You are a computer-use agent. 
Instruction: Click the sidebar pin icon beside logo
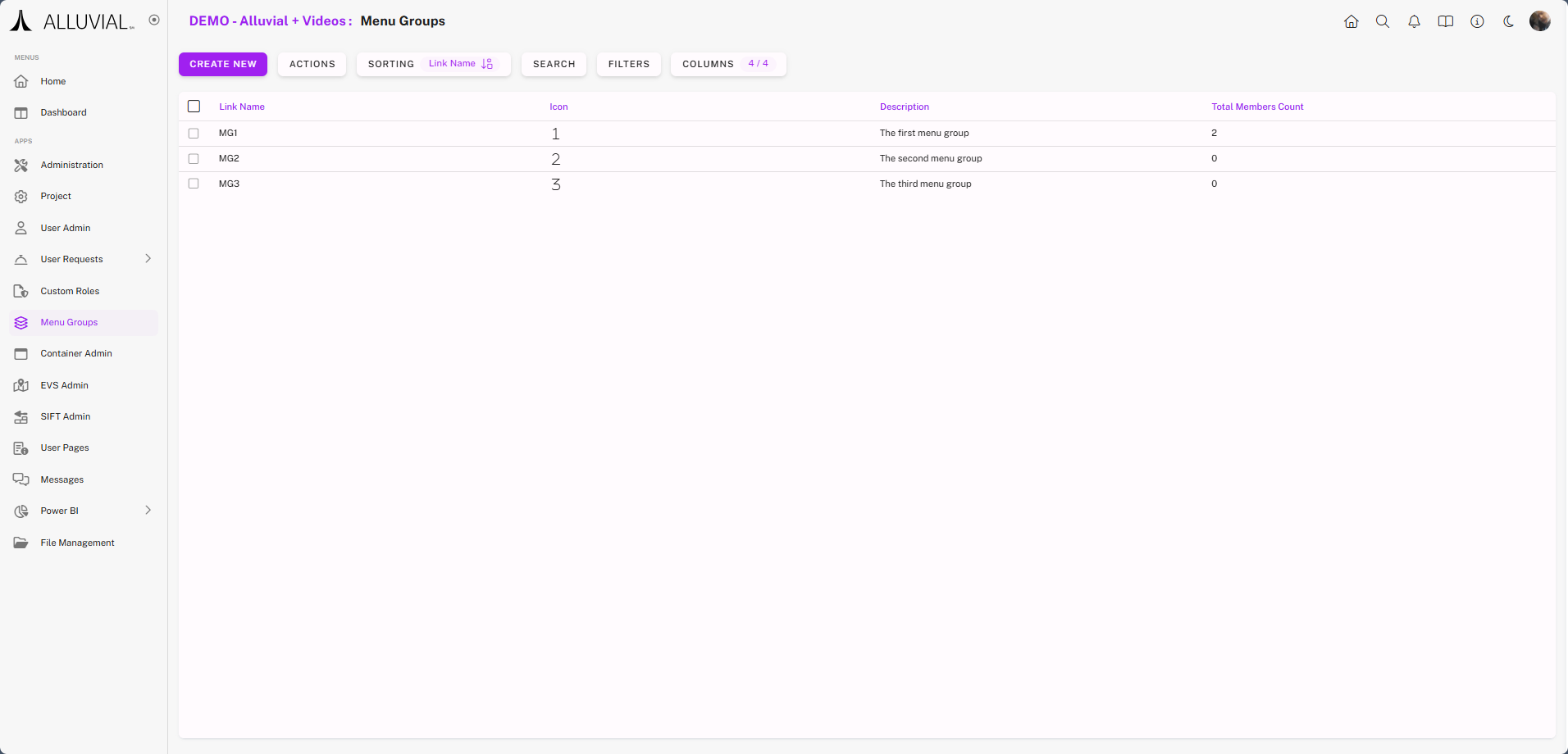pos(154,20)
